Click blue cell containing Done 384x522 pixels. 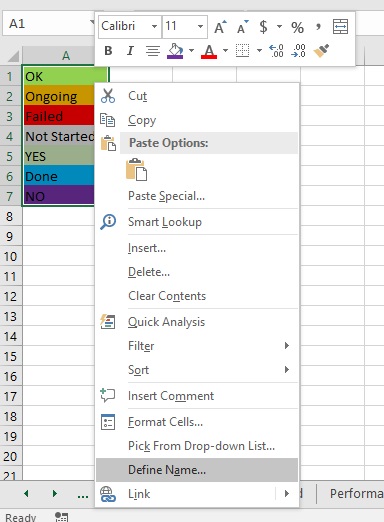(x=59, y=176)
